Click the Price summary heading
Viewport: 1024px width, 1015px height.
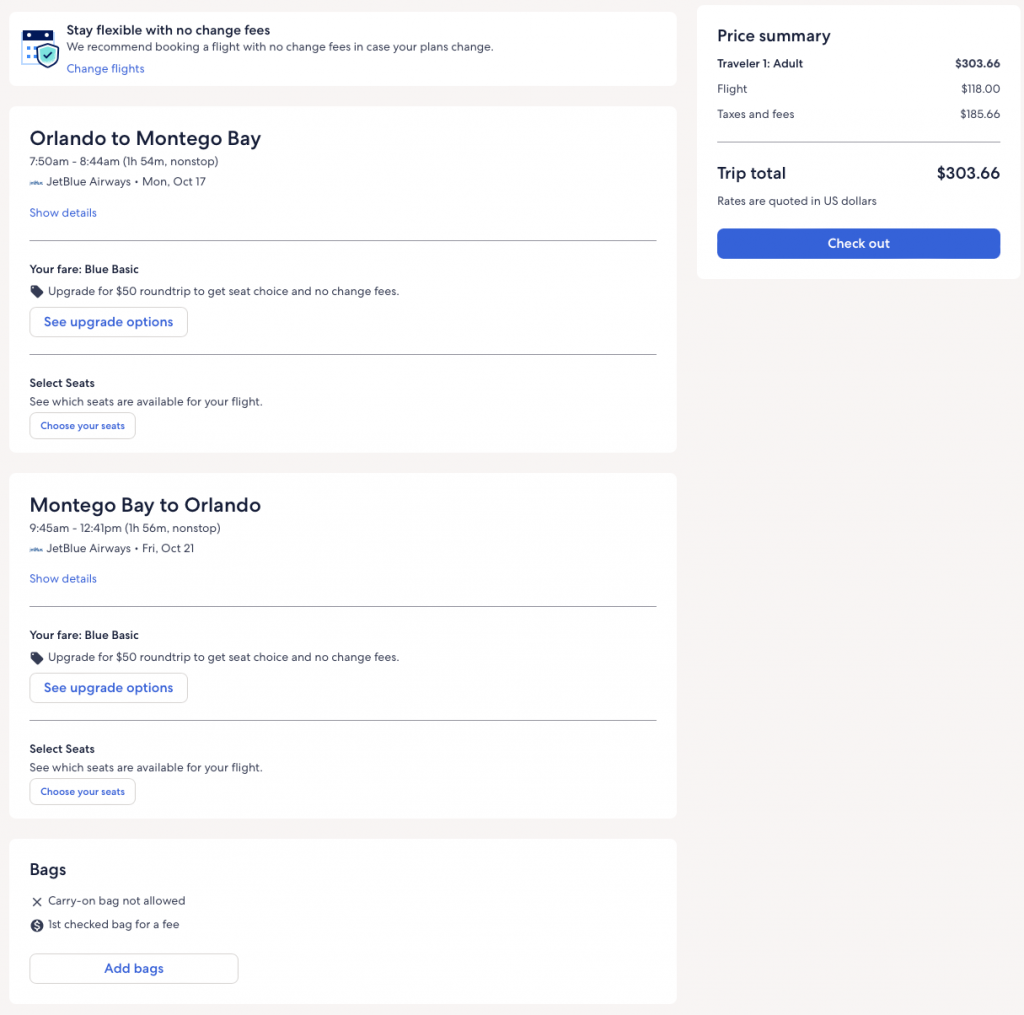[773, 36]
